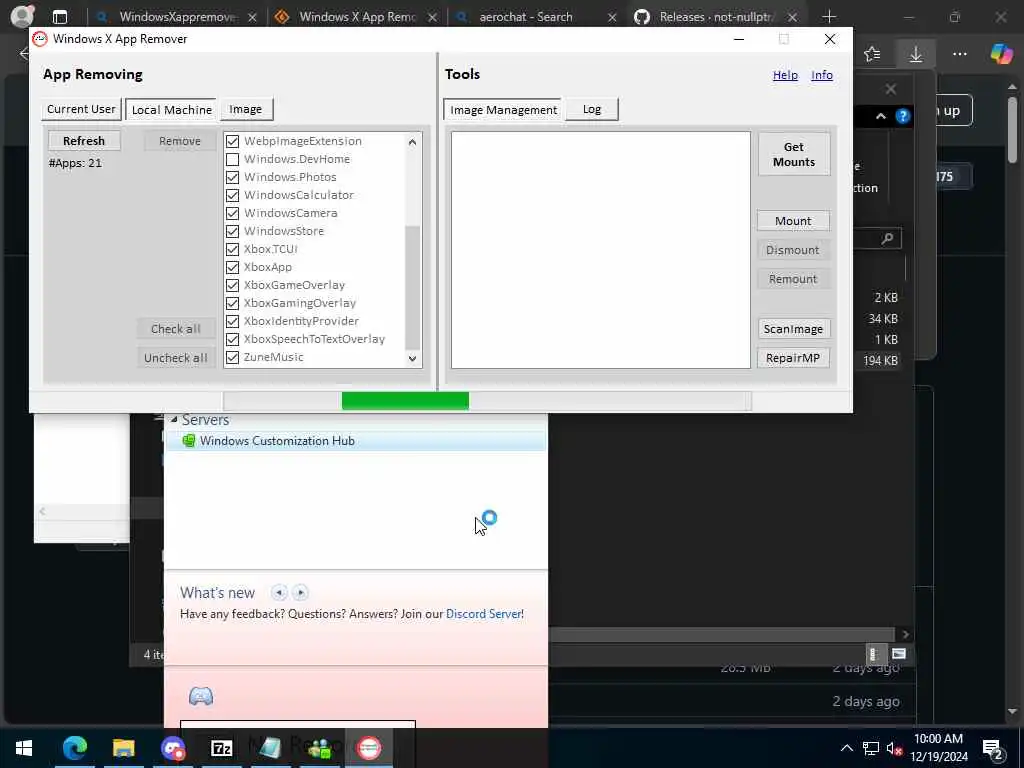Click the RepairMP button

pyautogui.click(x=793, y=358)
